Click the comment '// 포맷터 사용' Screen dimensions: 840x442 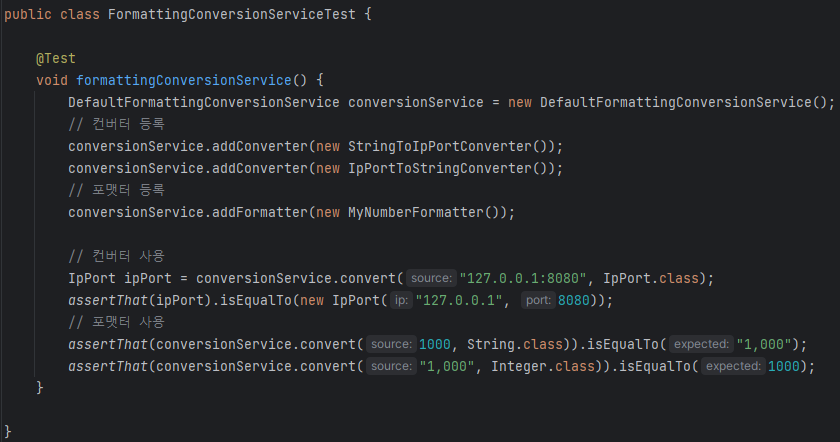116,322
